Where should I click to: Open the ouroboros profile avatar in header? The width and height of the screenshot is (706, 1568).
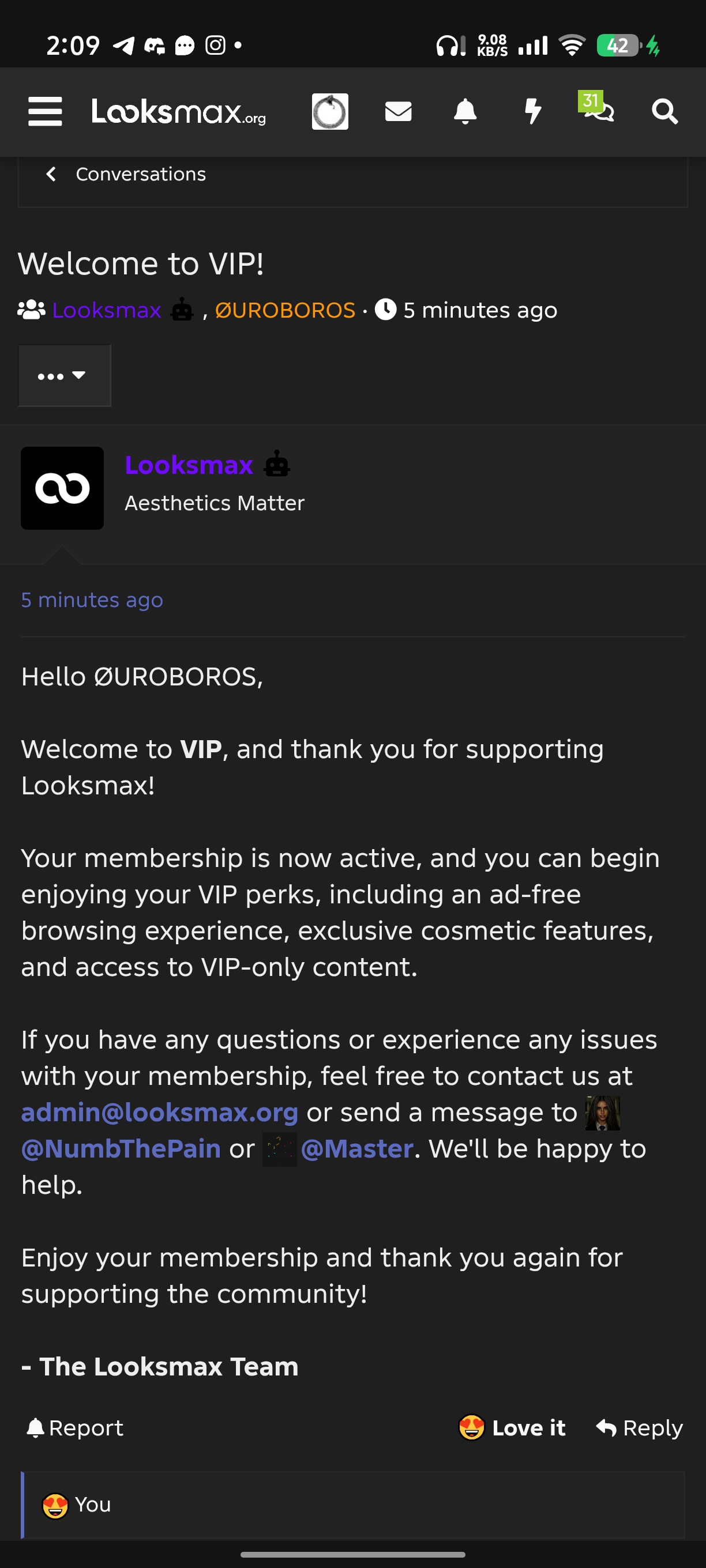[x=330, y=112]
